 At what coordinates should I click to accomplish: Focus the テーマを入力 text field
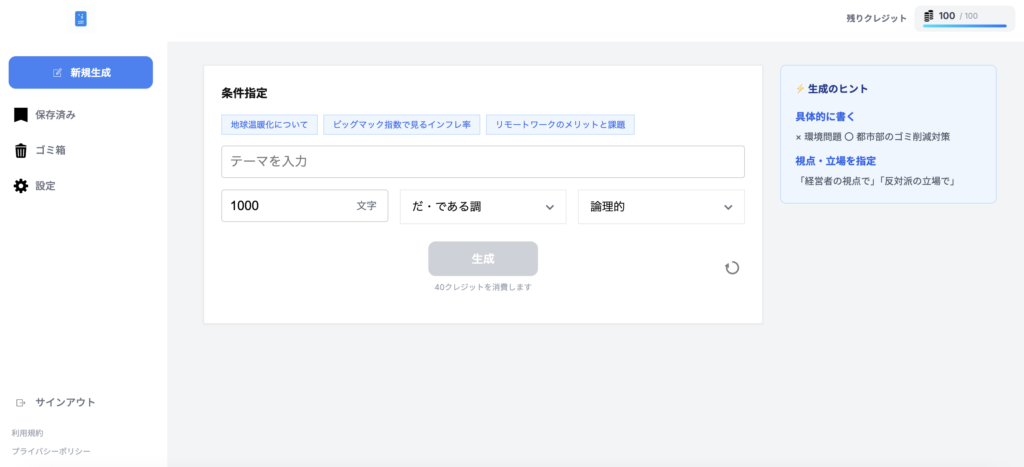coord(482,162)
